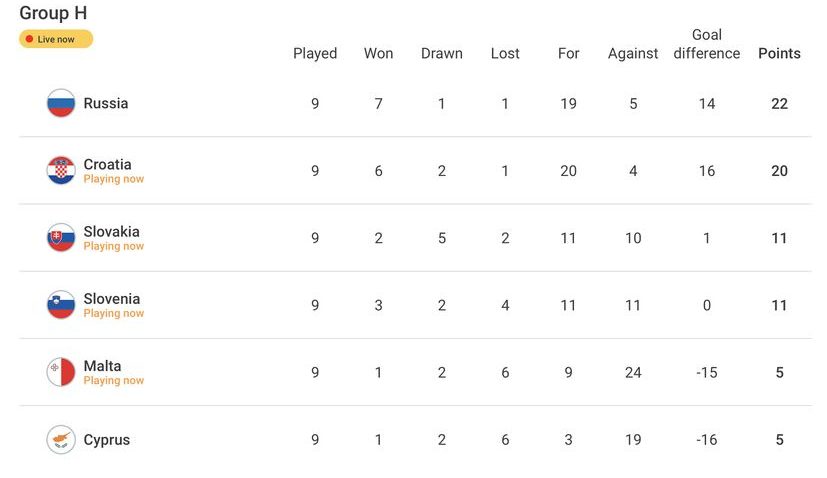Click the Won column header
The height and width of the screenshot is (478, 827).
pyautogui.click(x=378, y=53)
